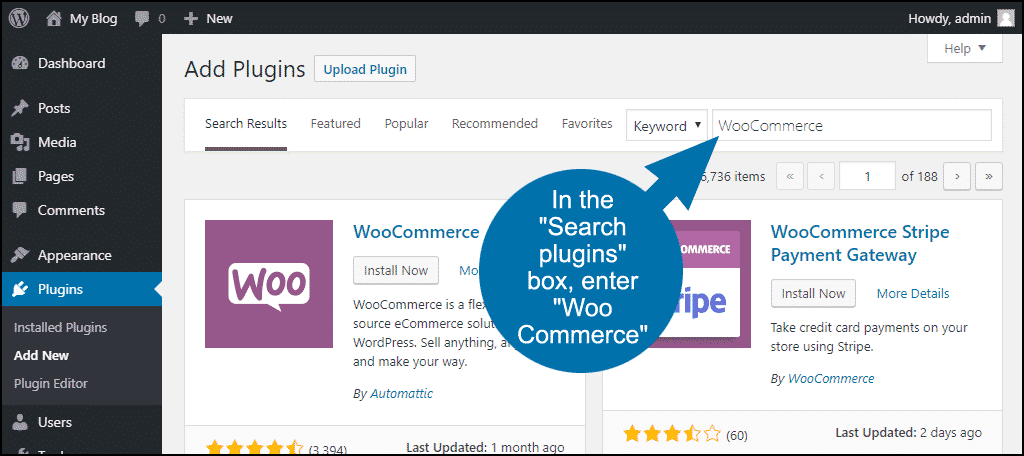Switch to the Popular tab
This screenshot has height=456, width=1024.
[x=406, y=124]
